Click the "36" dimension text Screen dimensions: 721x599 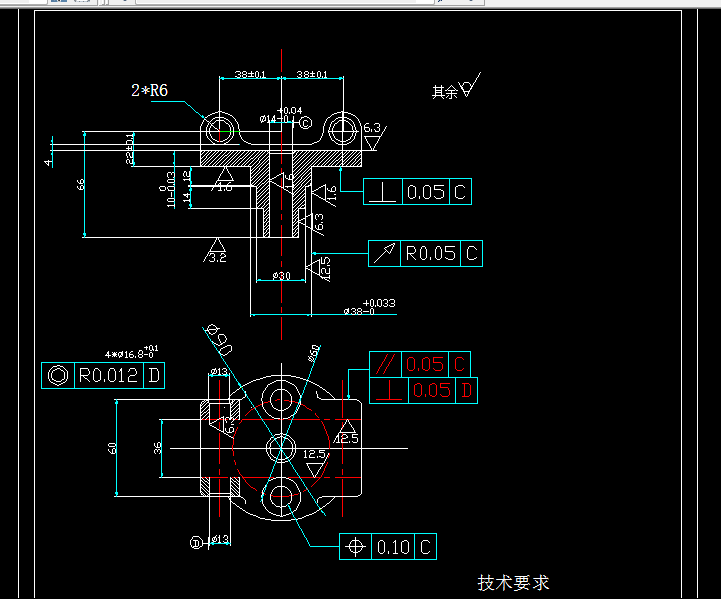[157, 448]
